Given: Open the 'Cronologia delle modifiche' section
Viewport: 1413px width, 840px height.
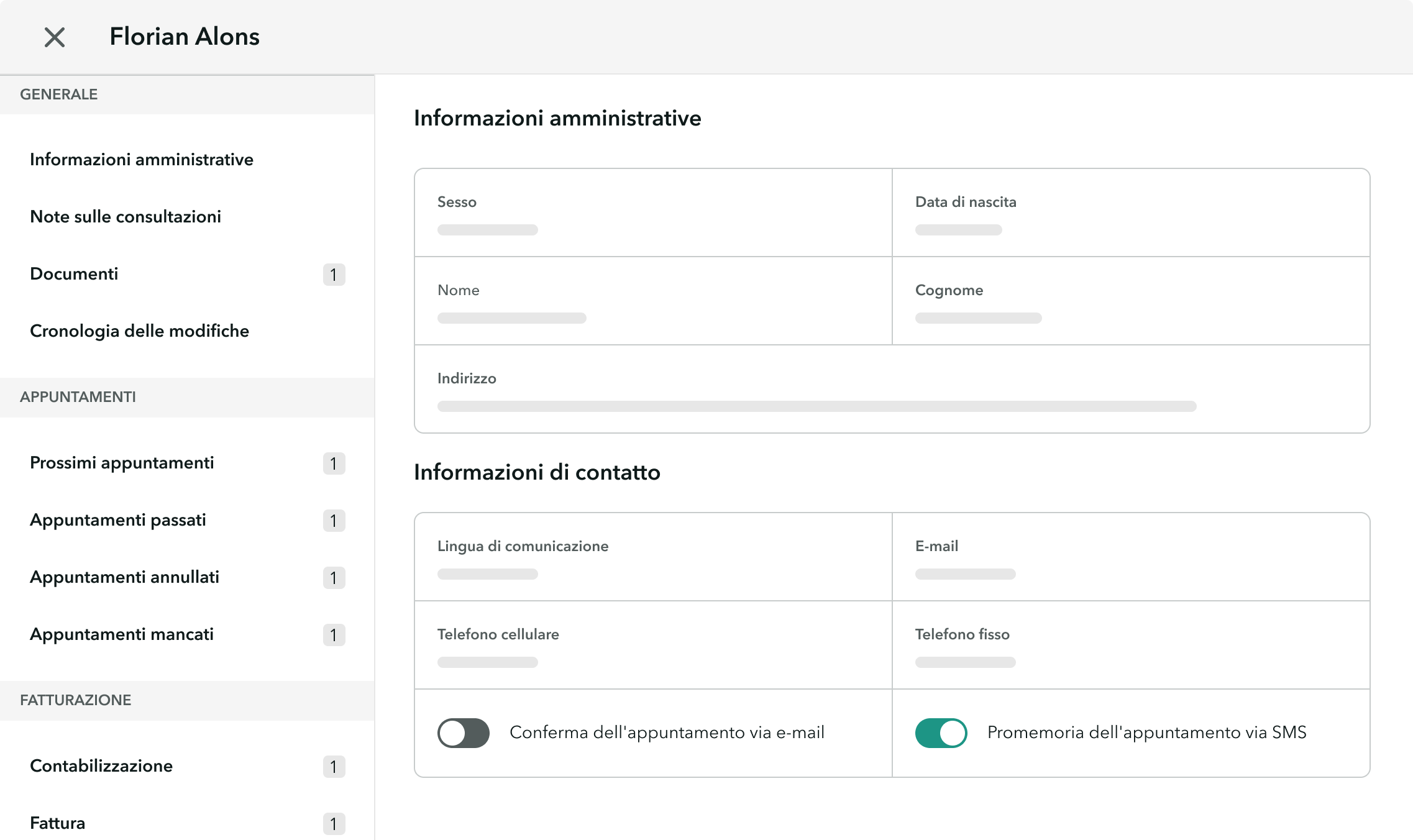Looking at the screenshot, I should pyautogui.click(x=139, y=331).
